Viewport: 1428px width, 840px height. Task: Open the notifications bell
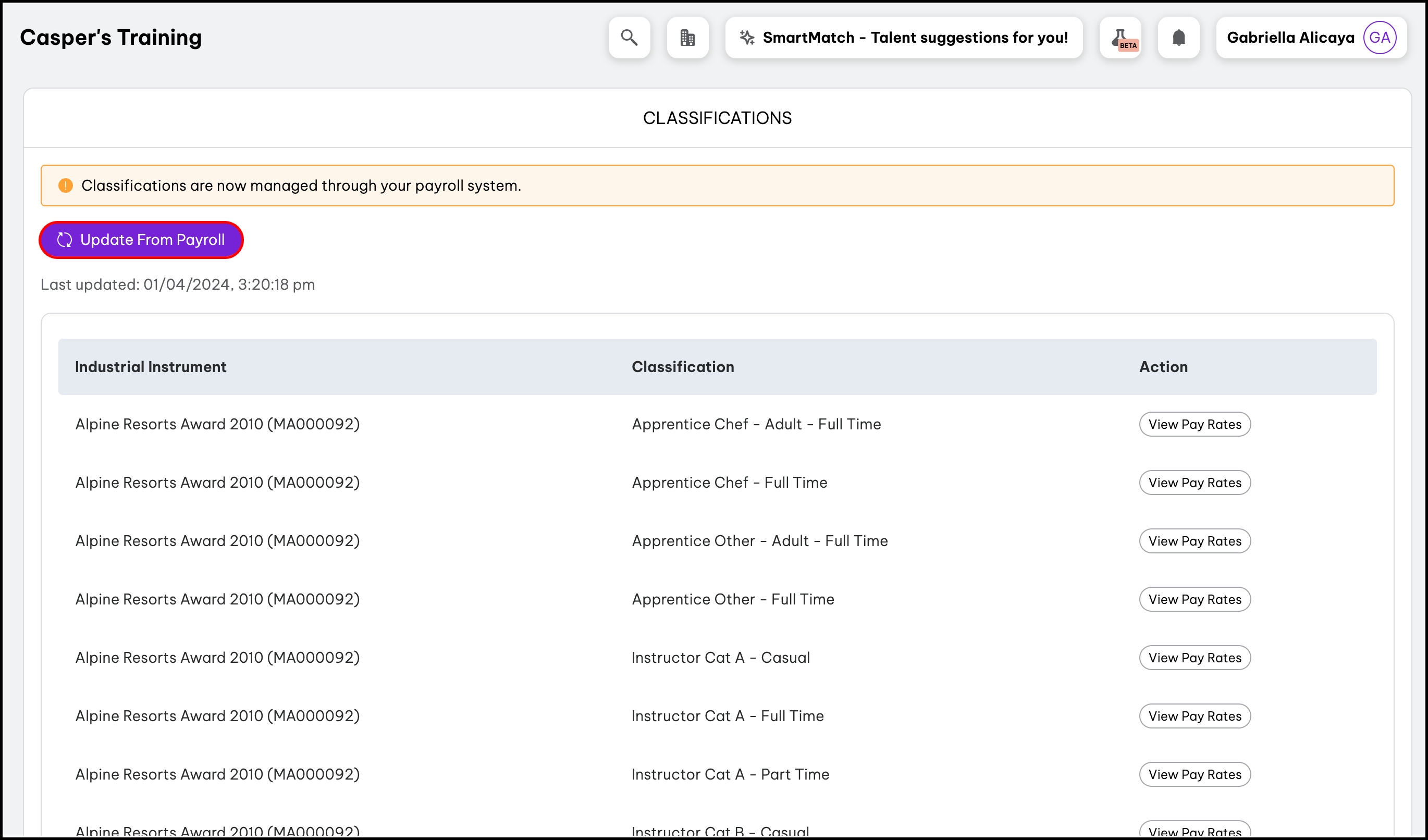pos(1178,38)
